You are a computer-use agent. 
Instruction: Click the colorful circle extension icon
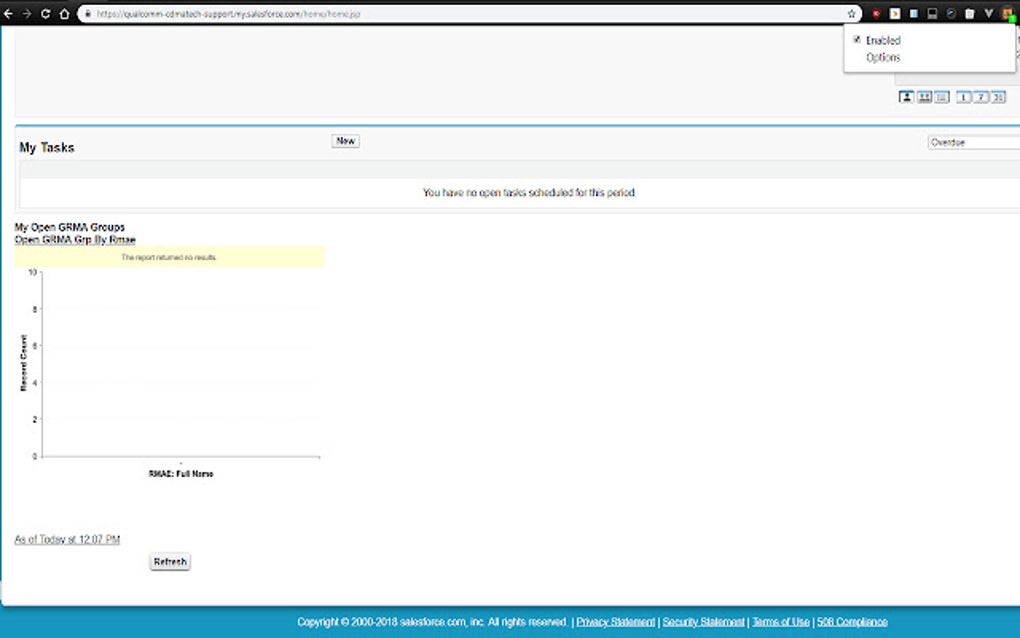950,13
